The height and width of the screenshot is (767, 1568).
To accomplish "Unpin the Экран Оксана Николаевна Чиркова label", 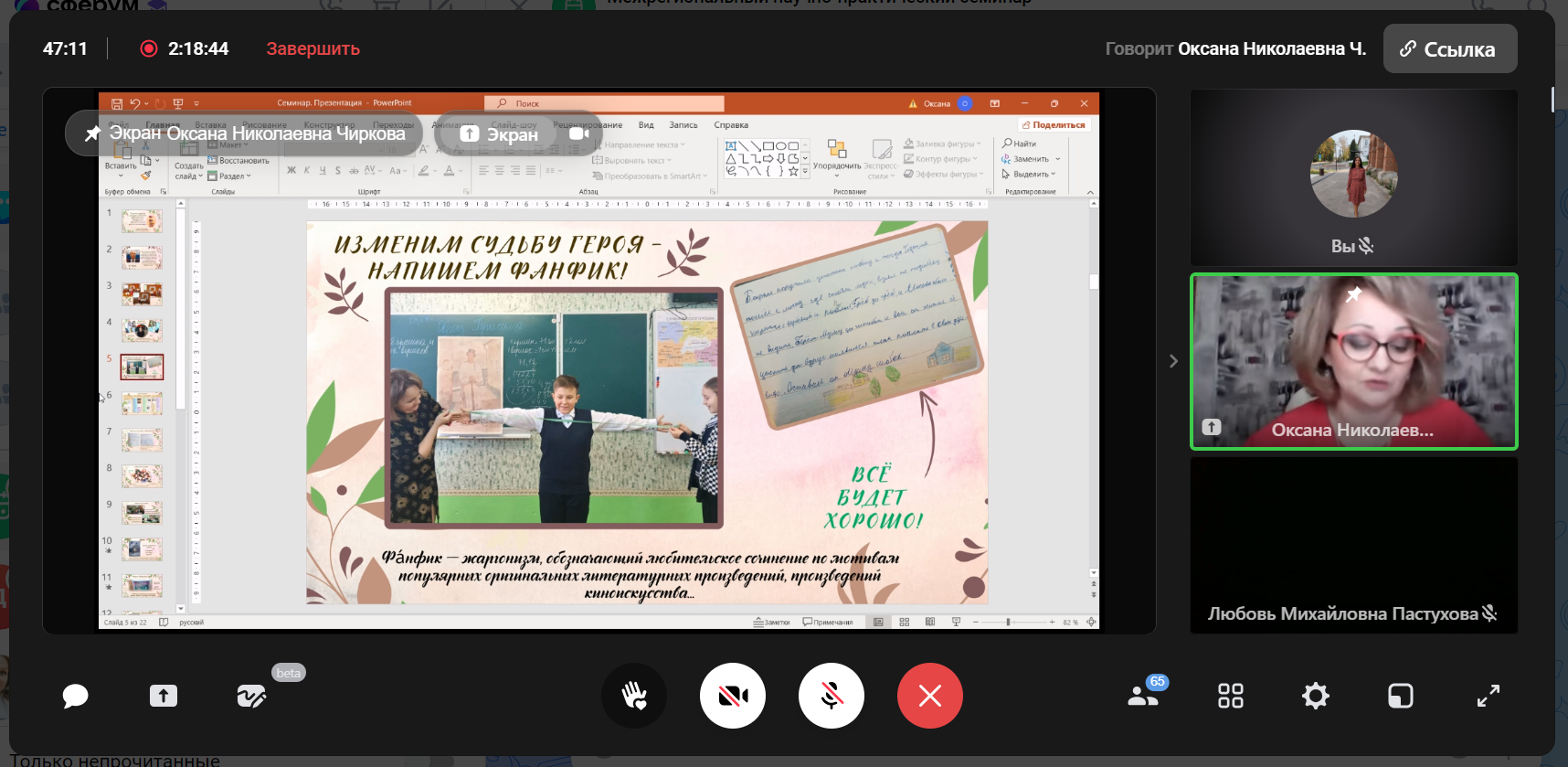I will pyautogui.click(x=92, y=133).
